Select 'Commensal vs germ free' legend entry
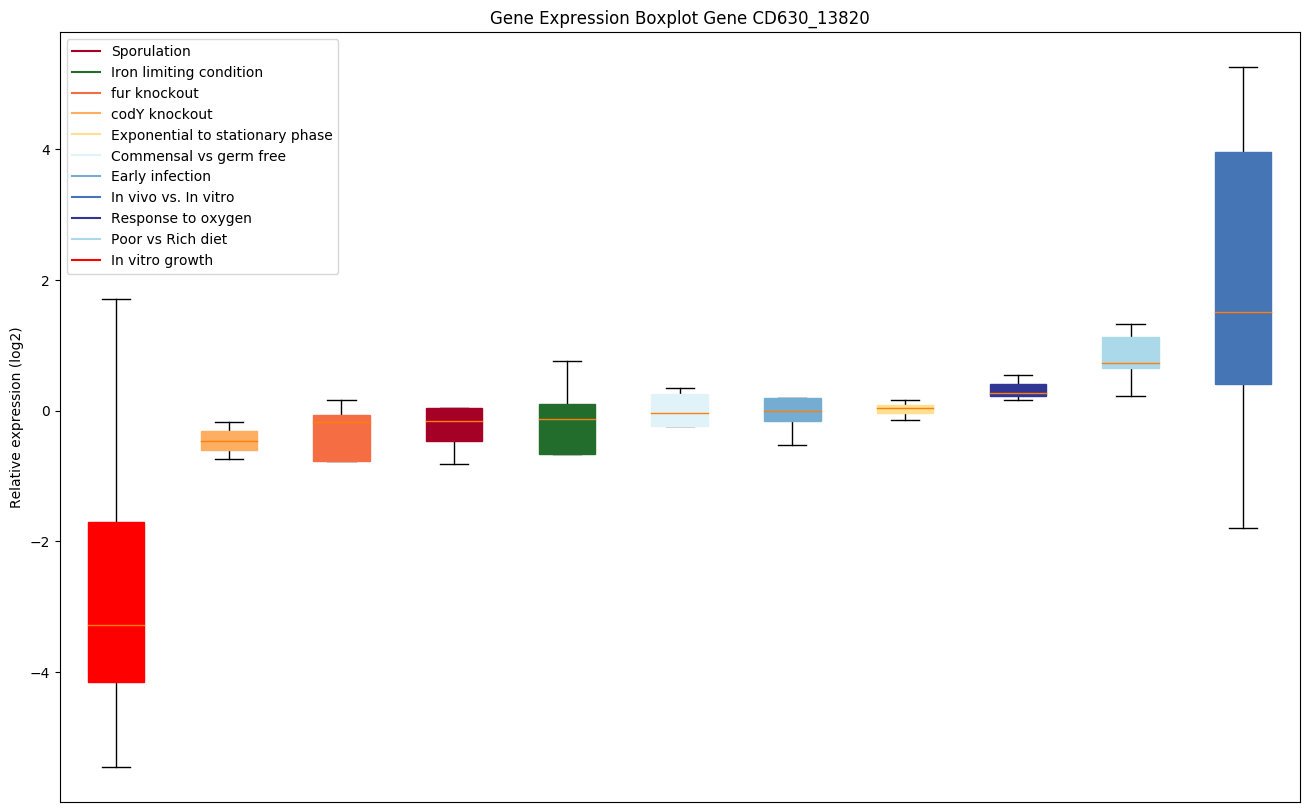The width and height of the screenshot is (1309, 812). tap(198, 156)
